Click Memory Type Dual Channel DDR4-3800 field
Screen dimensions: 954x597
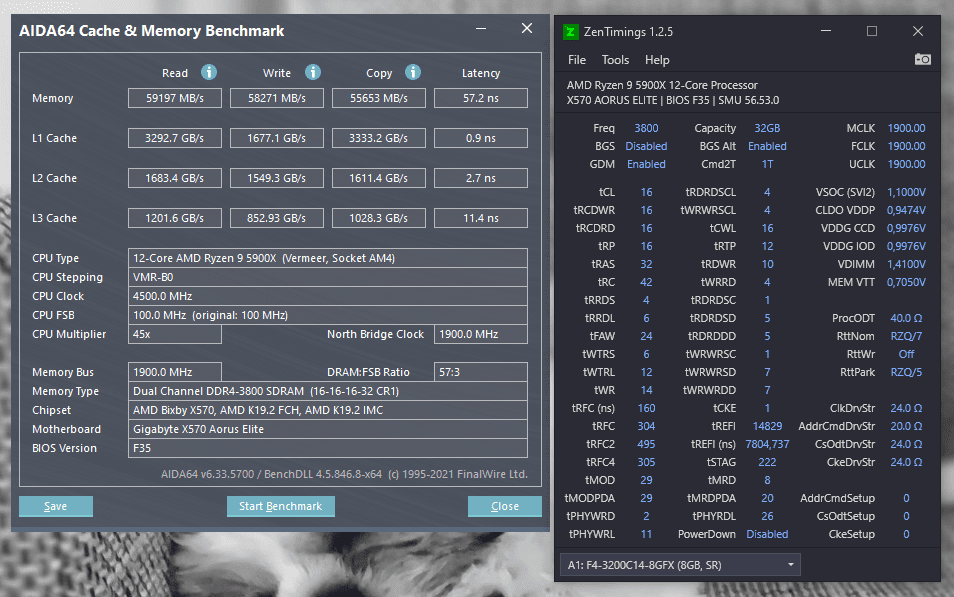(x=327, y=391)
